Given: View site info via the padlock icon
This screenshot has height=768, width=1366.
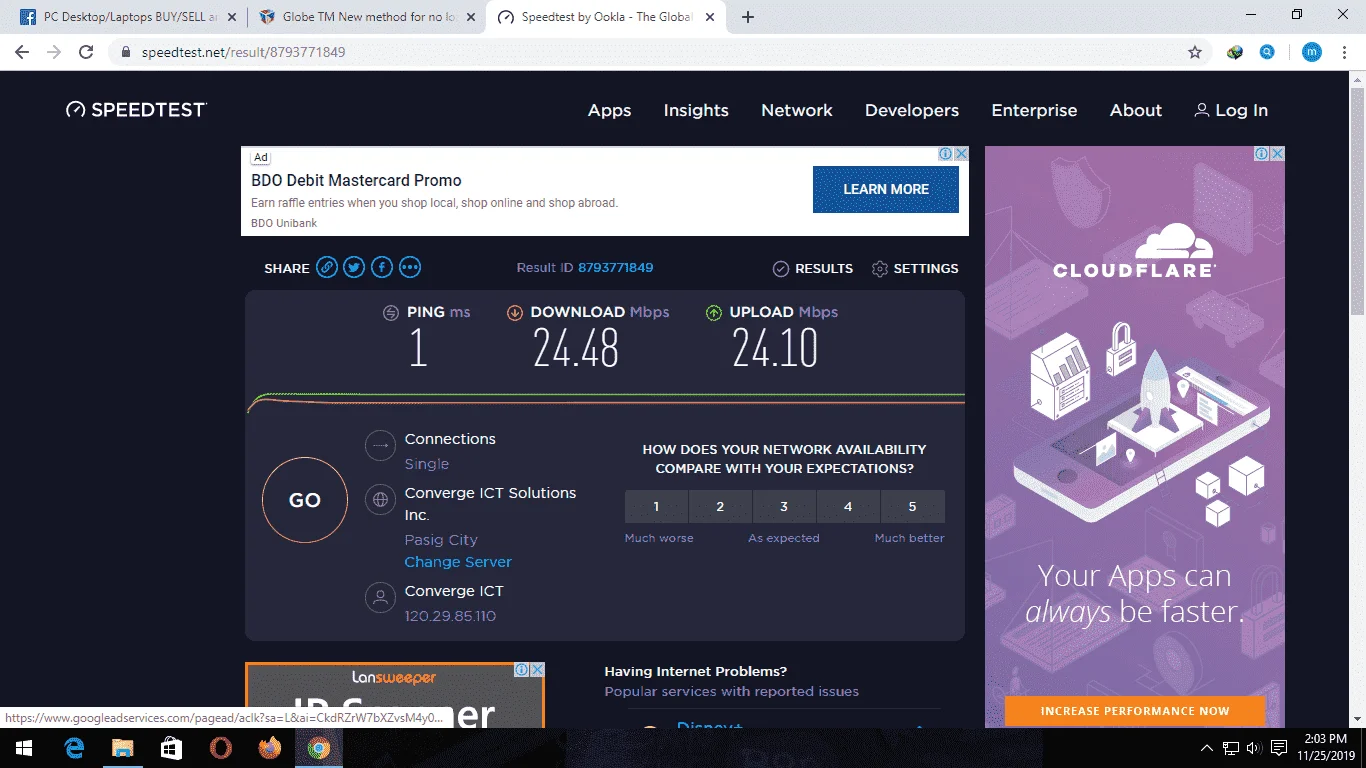Looking at the screenshot, I should point(126,52).
